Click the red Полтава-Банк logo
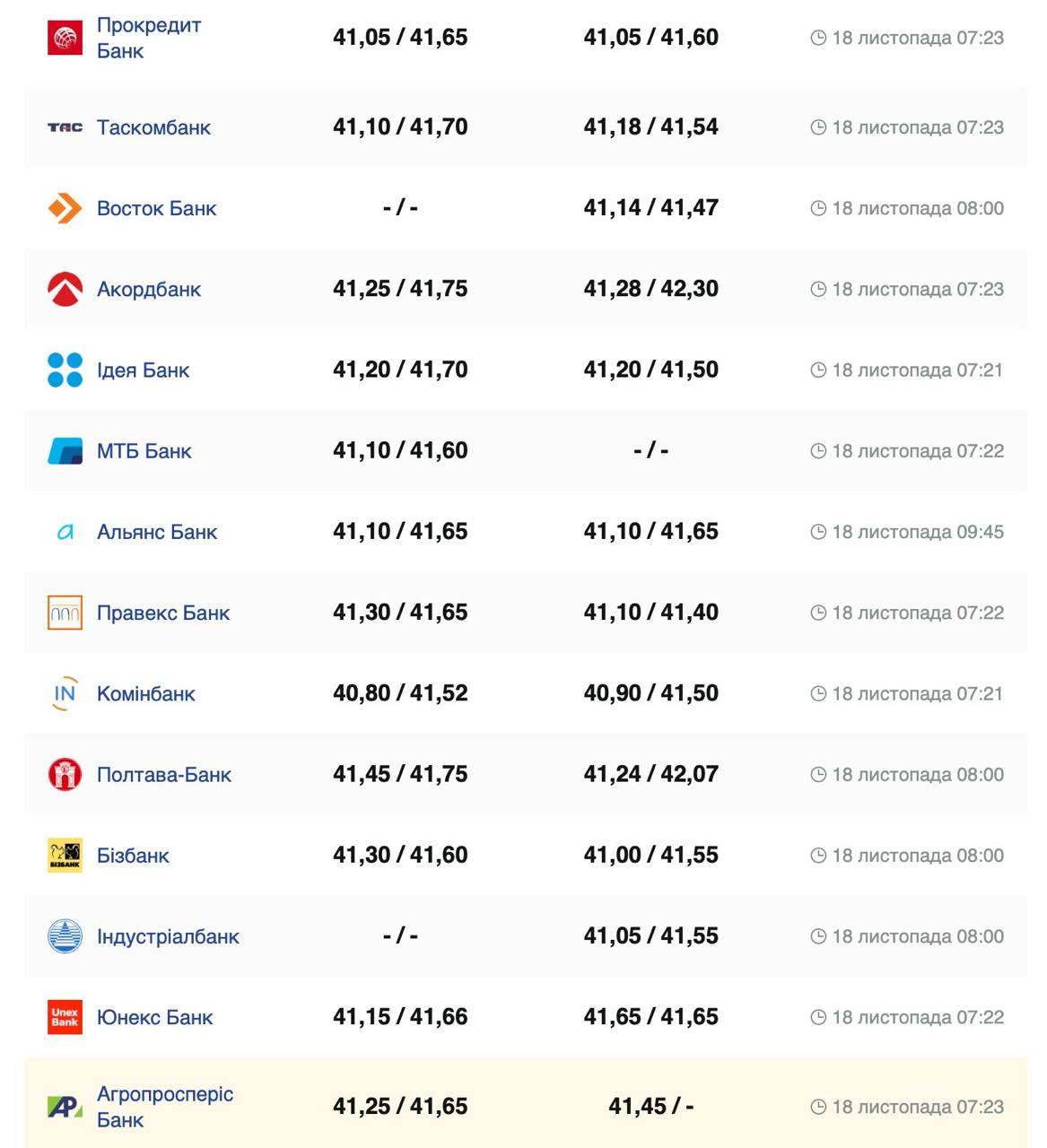Screen dimensions: 1047x1148 (x=65, y=774)
